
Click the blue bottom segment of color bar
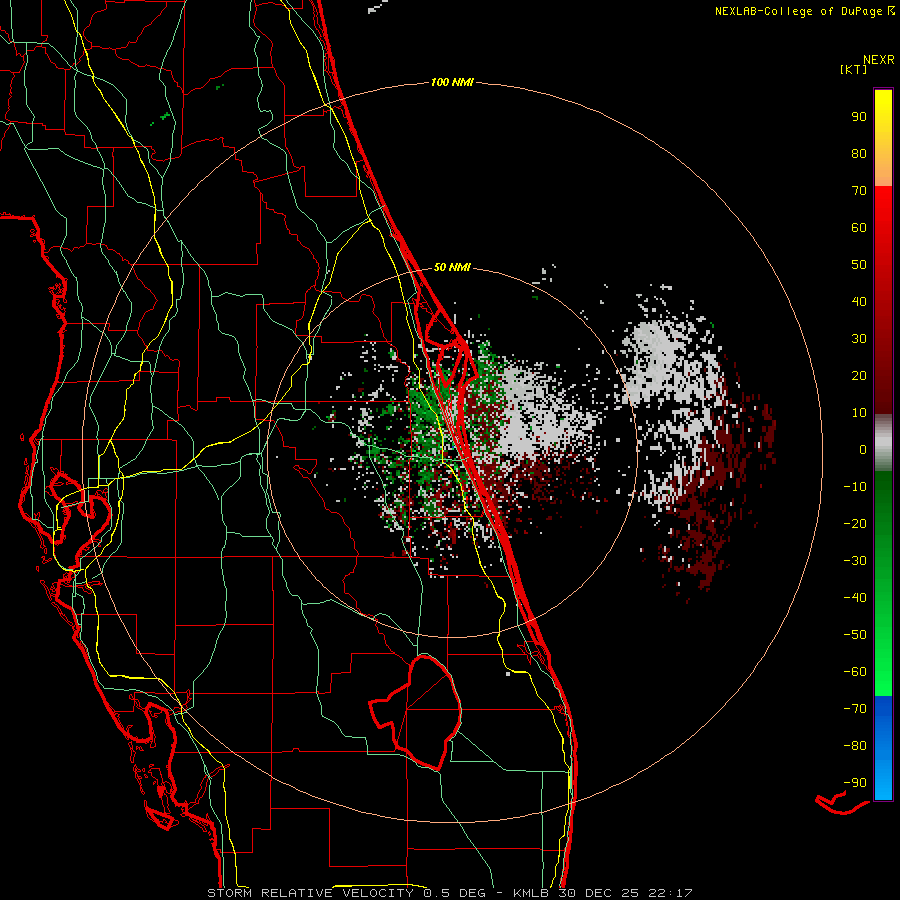(x=883, y=748)
